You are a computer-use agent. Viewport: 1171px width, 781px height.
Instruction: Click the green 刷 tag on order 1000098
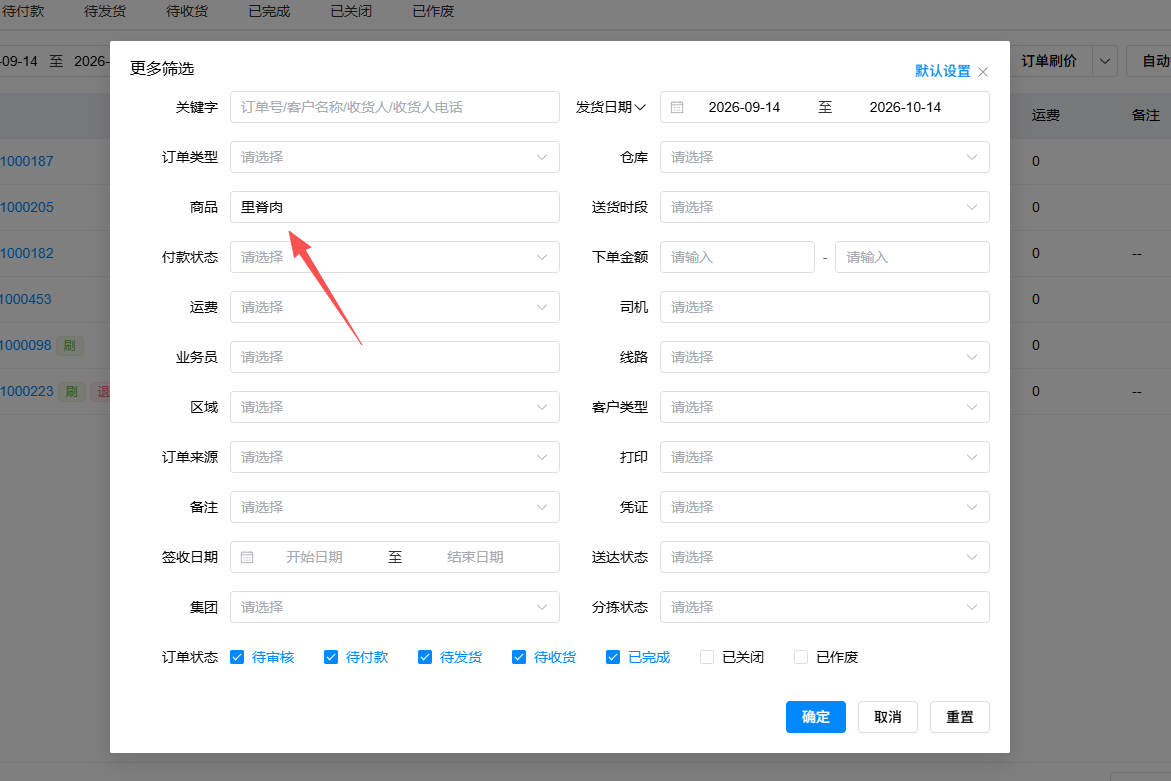tap(69, 346)
